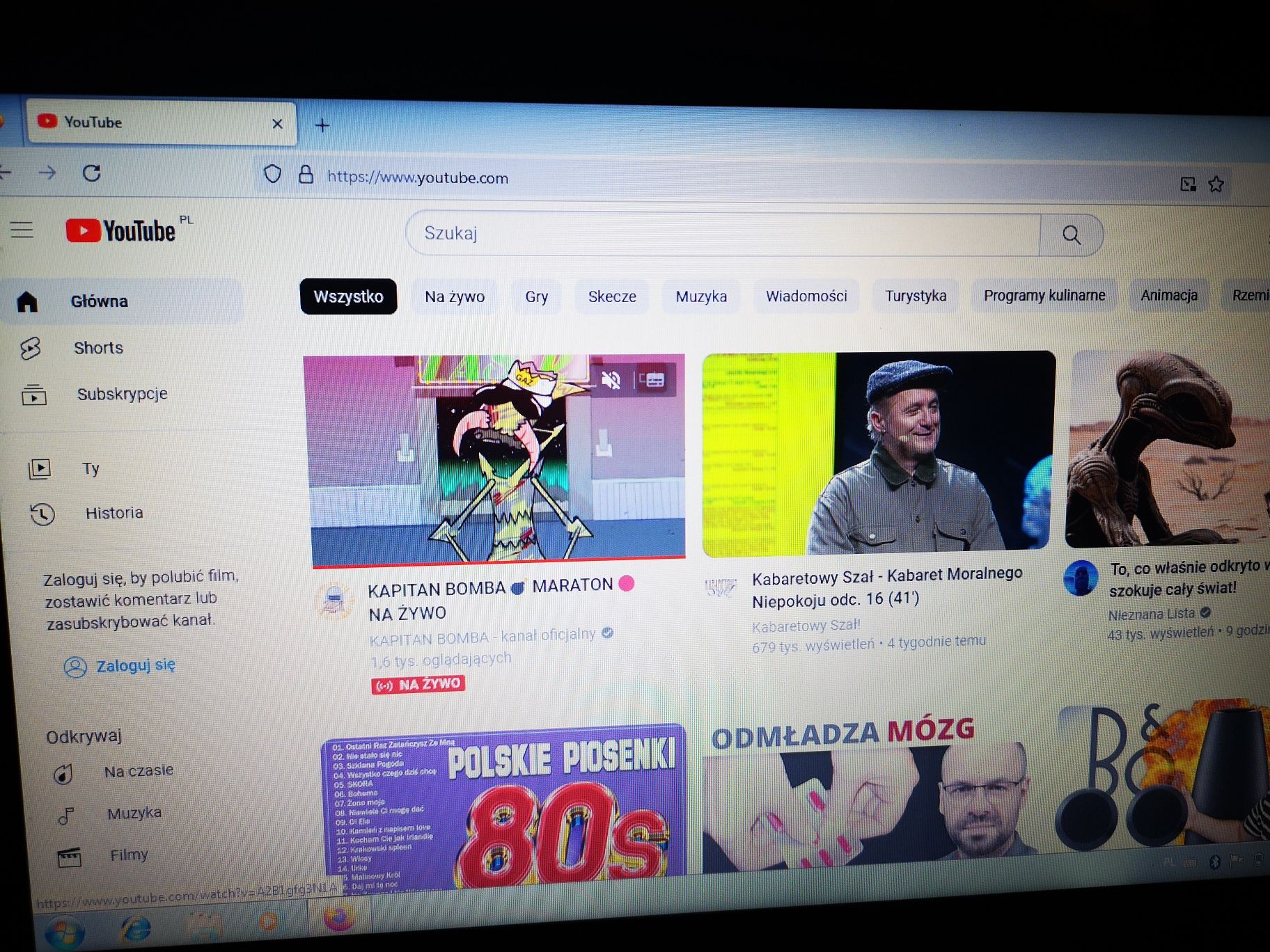Go forward in browser history
The height and width of the screenshot is (952, 1270).
coord(47,172)
